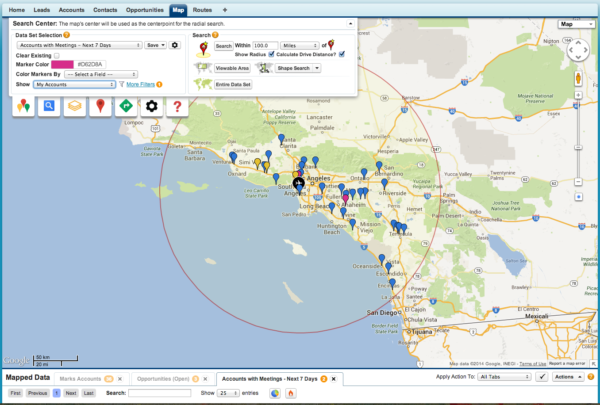600x405 pixels.
Task: Click the filter funnel icon
Action: coord(121,84)
